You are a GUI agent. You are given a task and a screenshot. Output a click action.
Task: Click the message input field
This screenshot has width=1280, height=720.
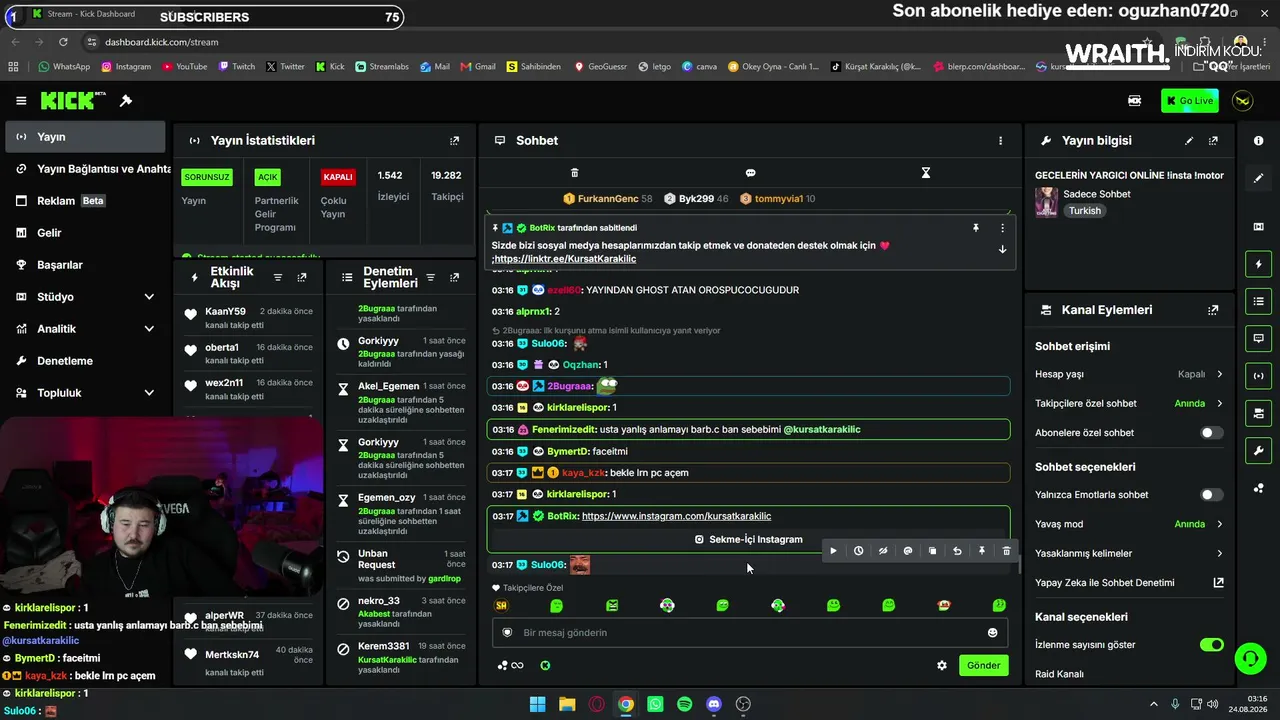(x=750, y=632)
